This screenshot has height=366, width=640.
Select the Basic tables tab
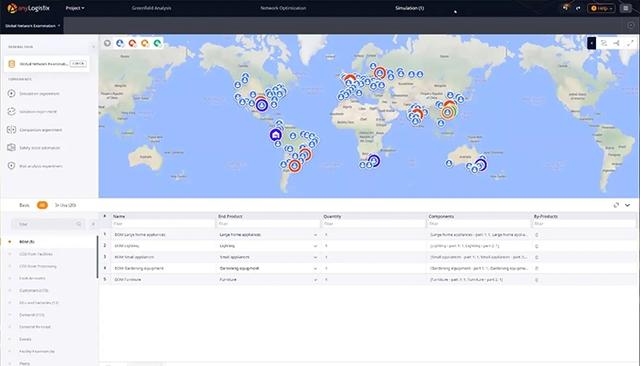(24, 205)
